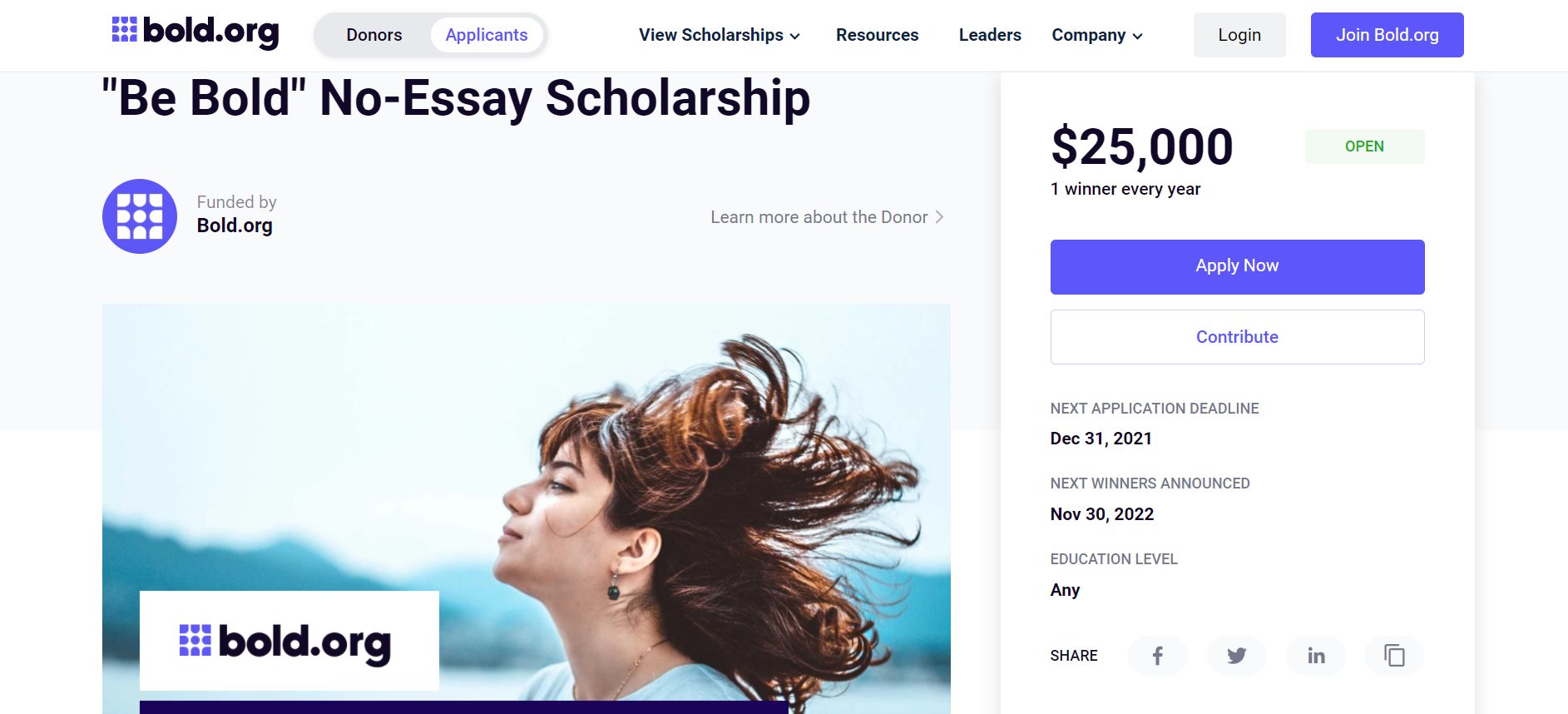Click the Login button

click(1239, 35)
